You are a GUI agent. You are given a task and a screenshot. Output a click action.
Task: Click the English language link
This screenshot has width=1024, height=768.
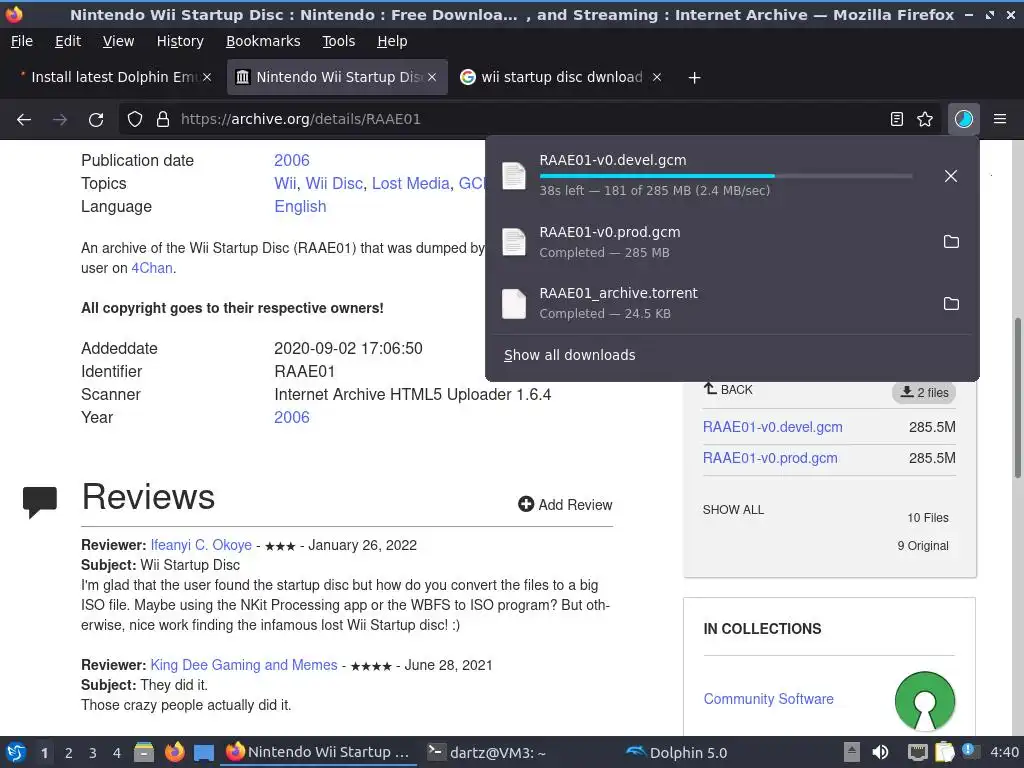click(300, 207)
